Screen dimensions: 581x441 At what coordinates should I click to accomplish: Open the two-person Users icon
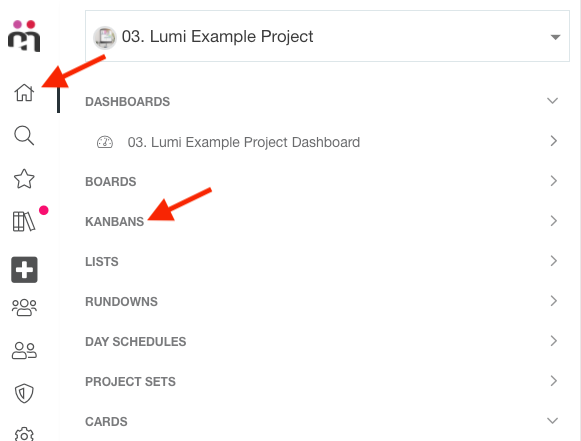click(x=24, y=350)
